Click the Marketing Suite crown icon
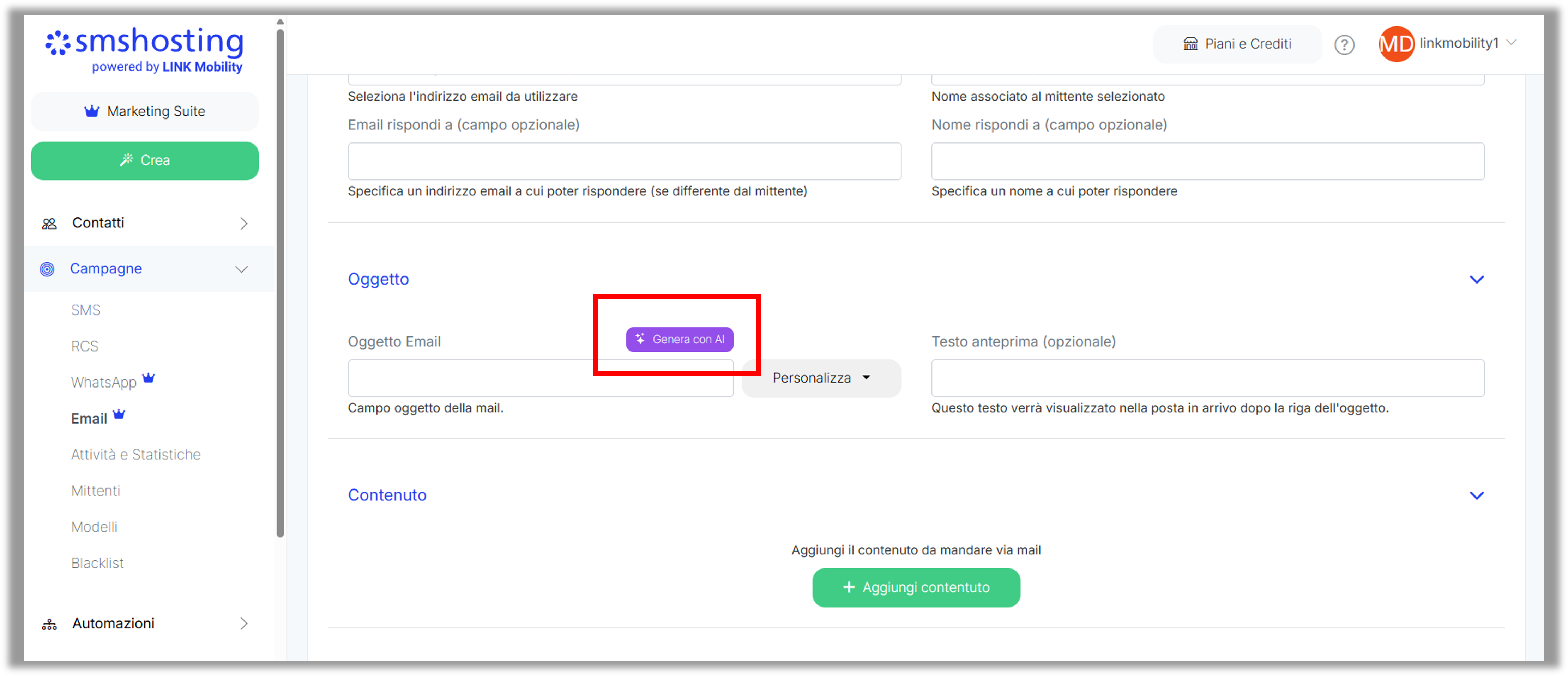The width and height of the screenshot is (1568, 676). pyautogui.click(x=92, y=111)
